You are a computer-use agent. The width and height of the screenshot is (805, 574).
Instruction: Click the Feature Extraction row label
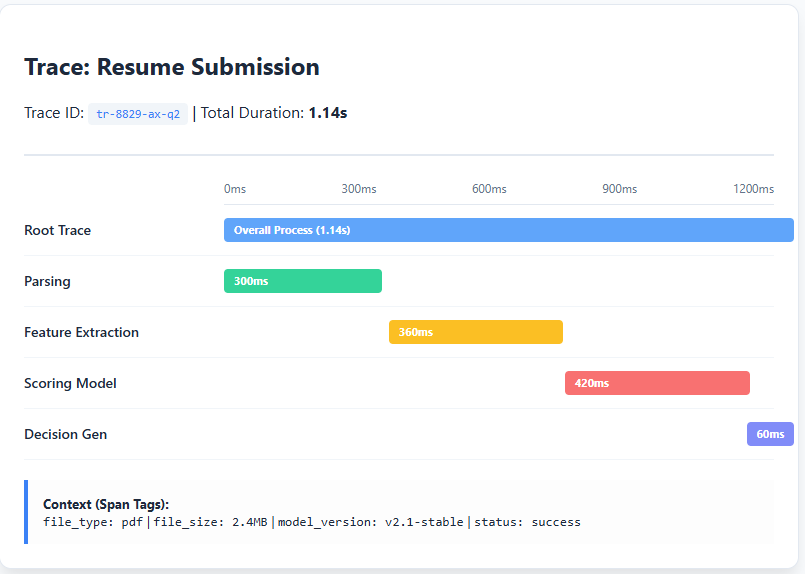tap(81, 332)
